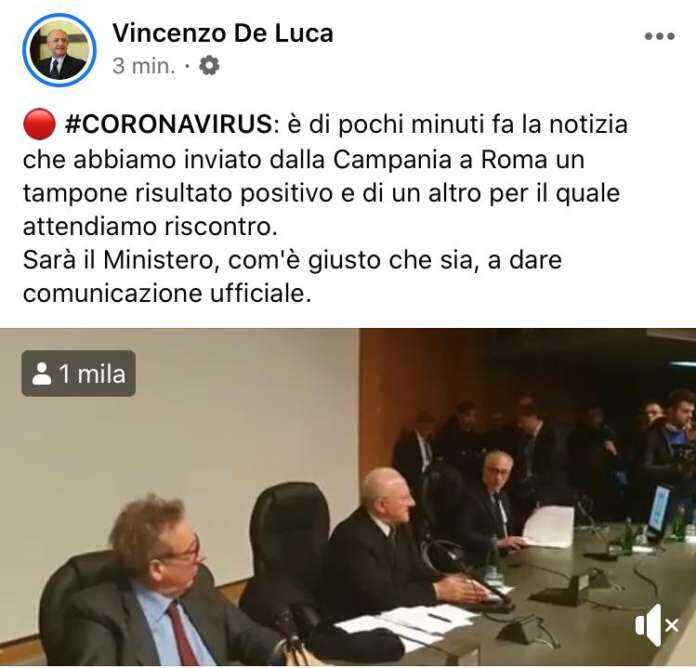Open the Vincenzo De Luca name link
This screenshot has width=696, height=668.
click(223, 33)
